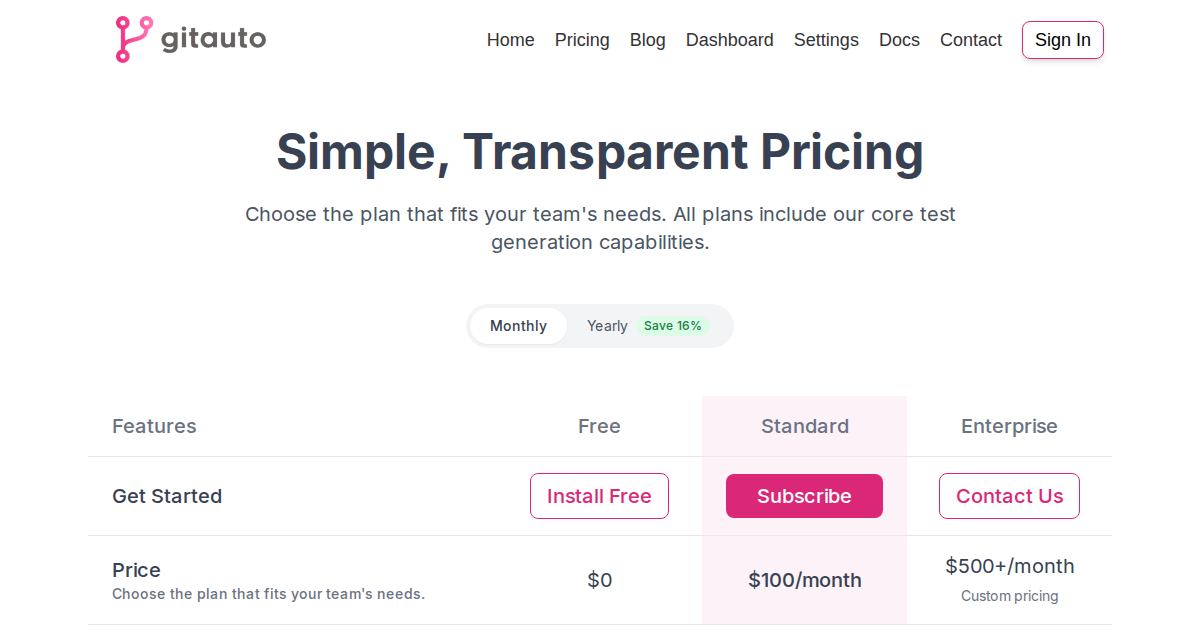
Task: Select the Standard column header
Action: point(804,426)
